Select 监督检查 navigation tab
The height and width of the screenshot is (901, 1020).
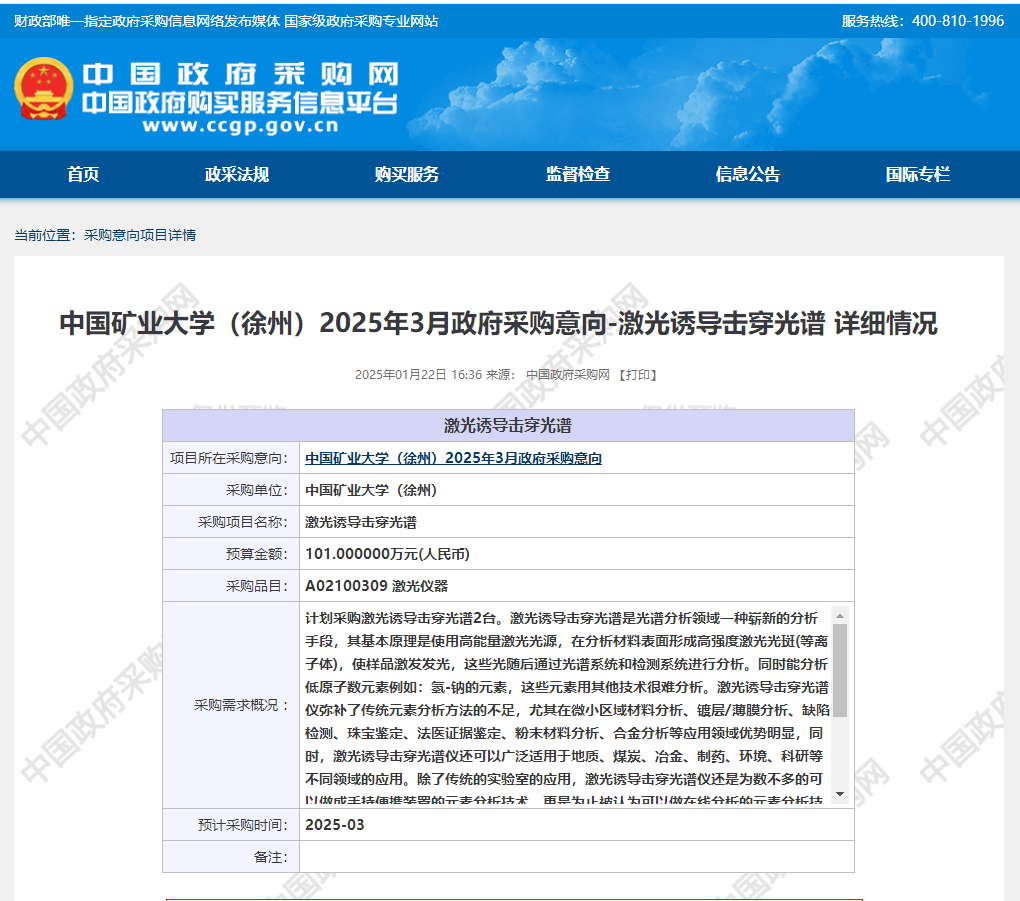(x=578, y=174)
